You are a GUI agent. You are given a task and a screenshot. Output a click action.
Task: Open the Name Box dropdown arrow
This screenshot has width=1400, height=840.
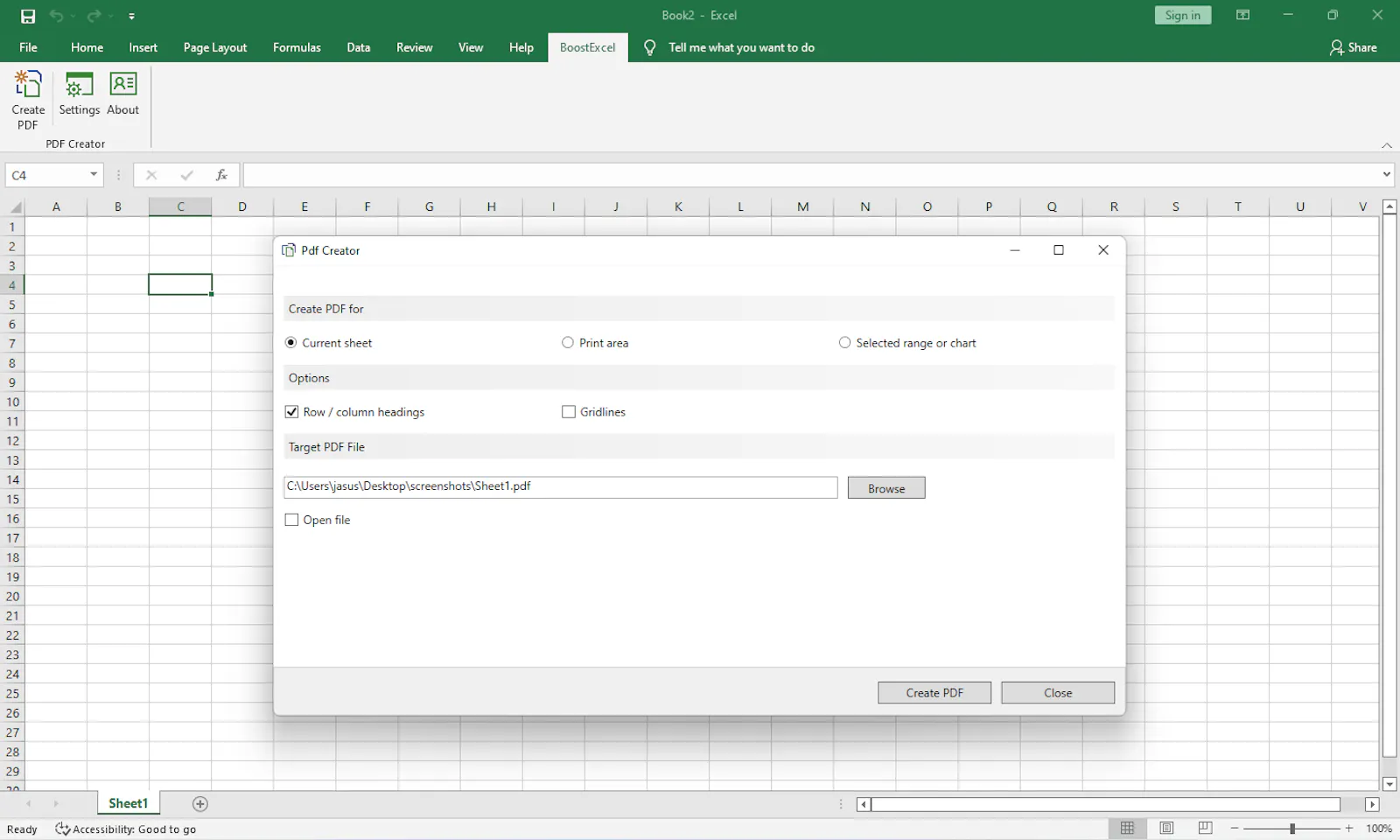click(x=94, y=175)
